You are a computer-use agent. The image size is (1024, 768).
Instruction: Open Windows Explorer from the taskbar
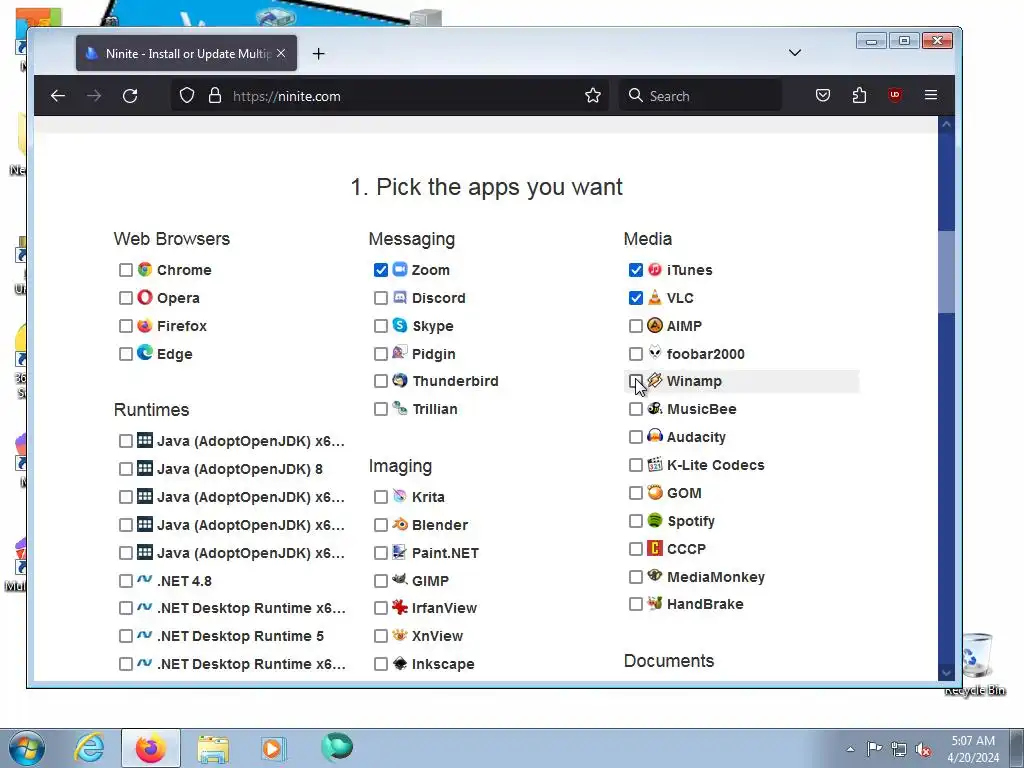[x=213, y=748]
